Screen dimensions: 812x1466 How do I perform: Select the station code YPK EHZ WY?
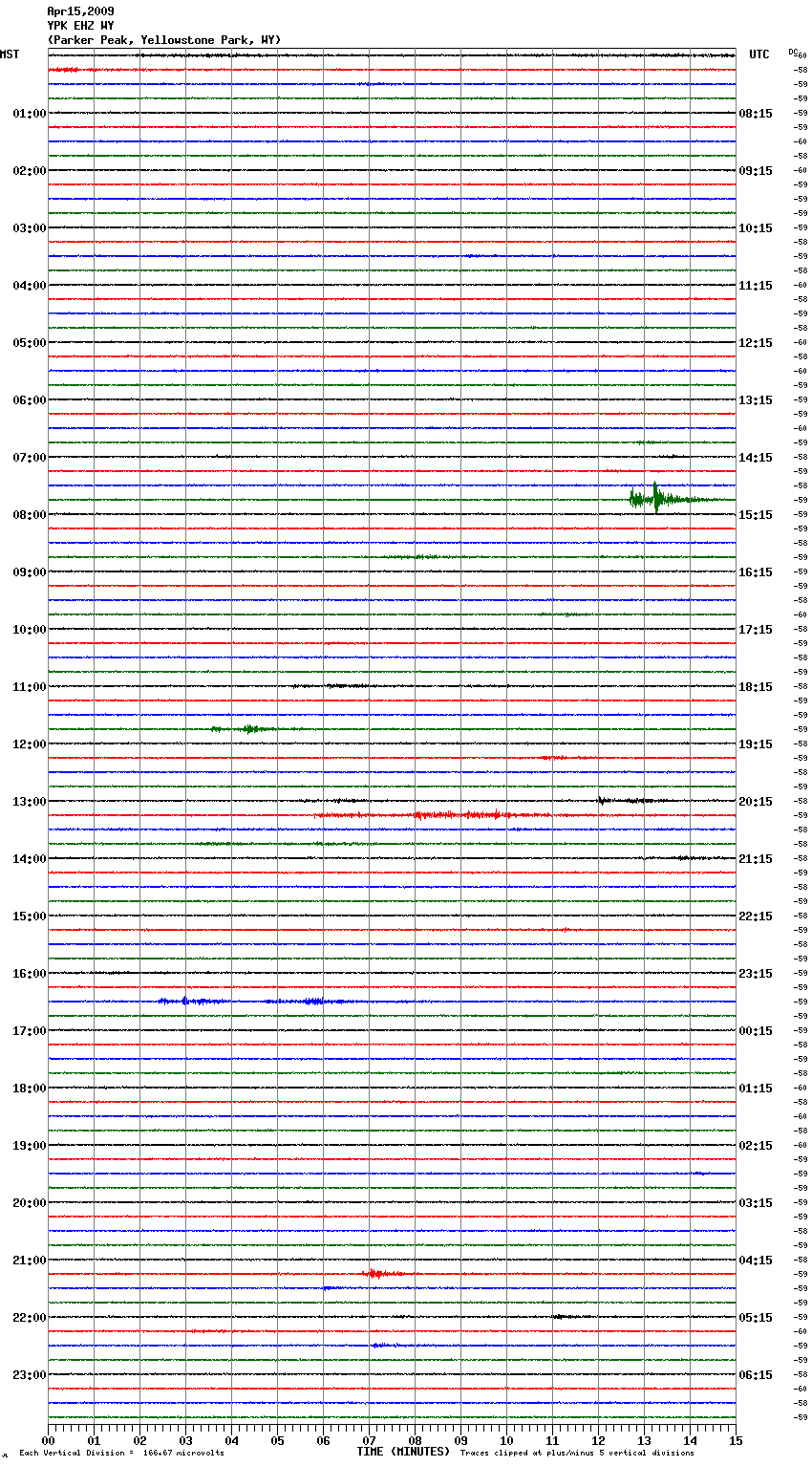pyautogui.click(x=80, y=26)
